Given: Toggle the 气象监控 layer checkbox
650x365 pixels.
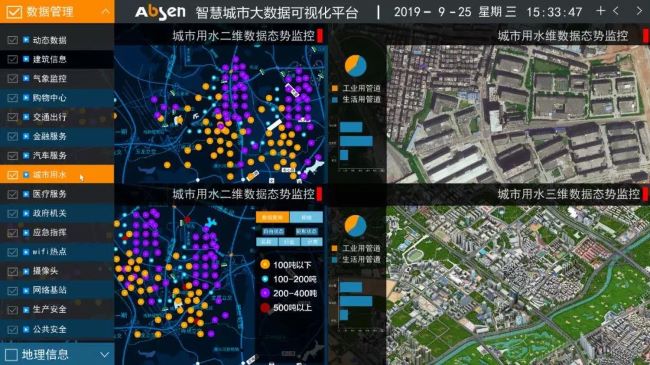Looking at the screenshot, I should [12, 78].
